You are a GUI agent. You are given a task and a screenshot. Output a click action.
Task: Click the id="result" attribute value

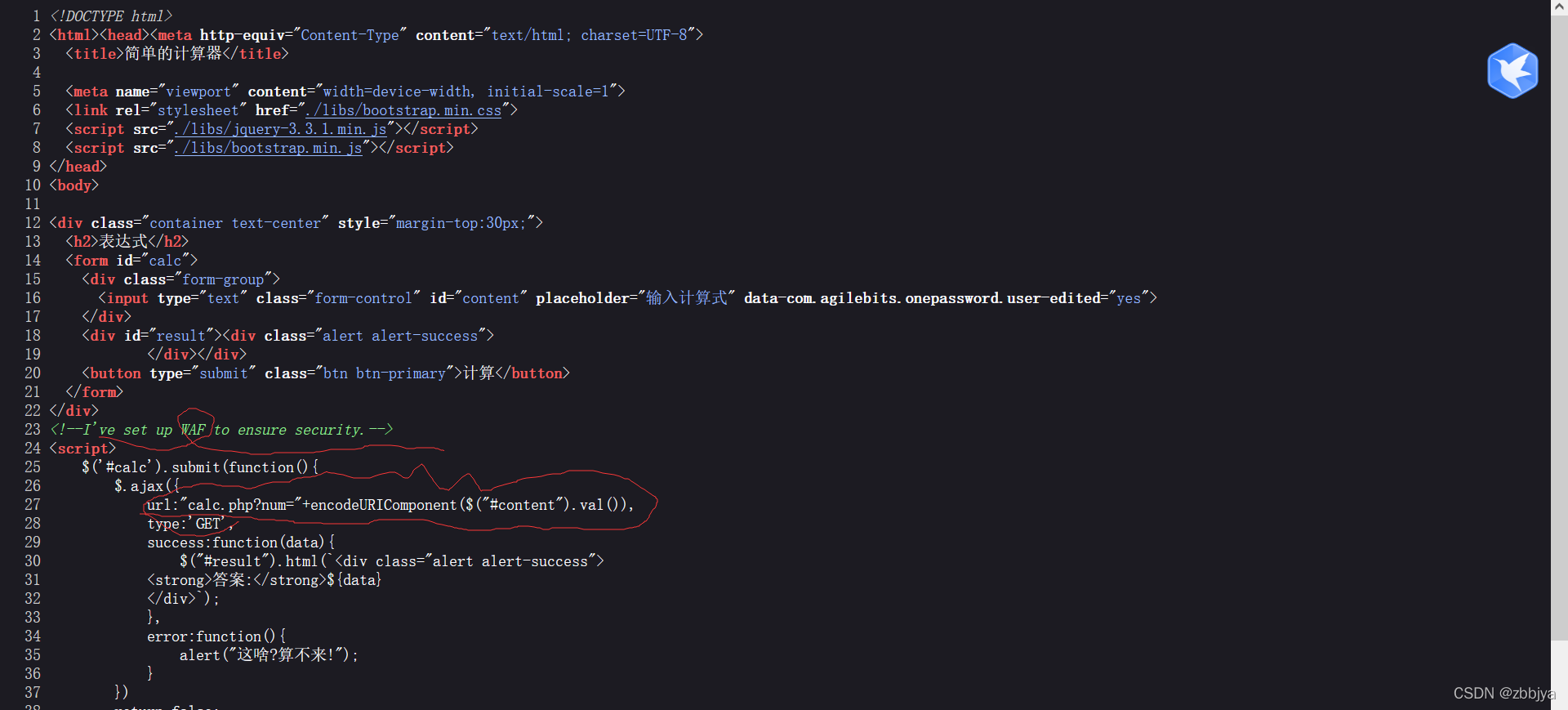click(181, 336)
